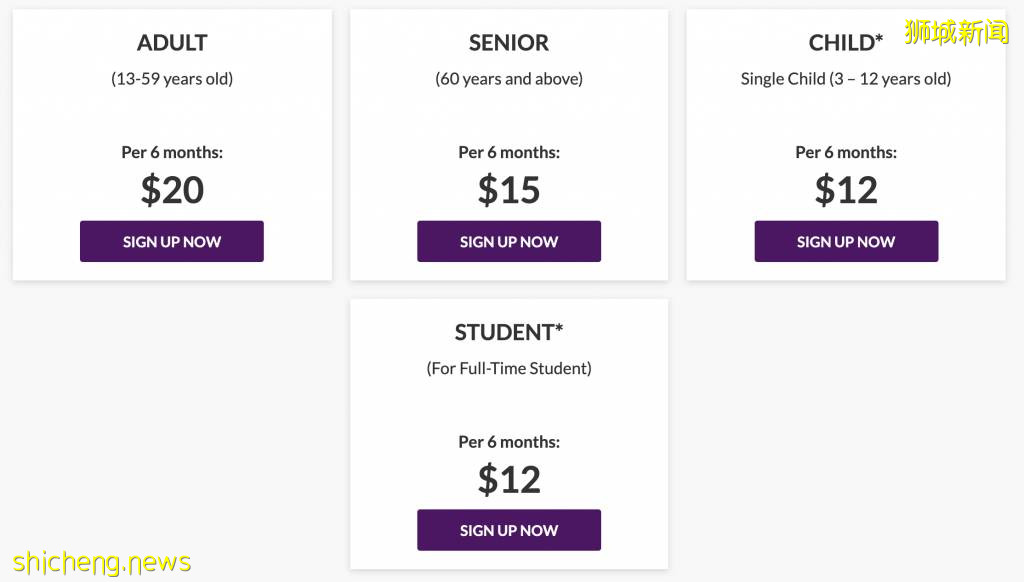Click the "(13-59 years old)" age description
Image resolution: width=1024 pixels, height=582 pixels.
coord(172,79)
